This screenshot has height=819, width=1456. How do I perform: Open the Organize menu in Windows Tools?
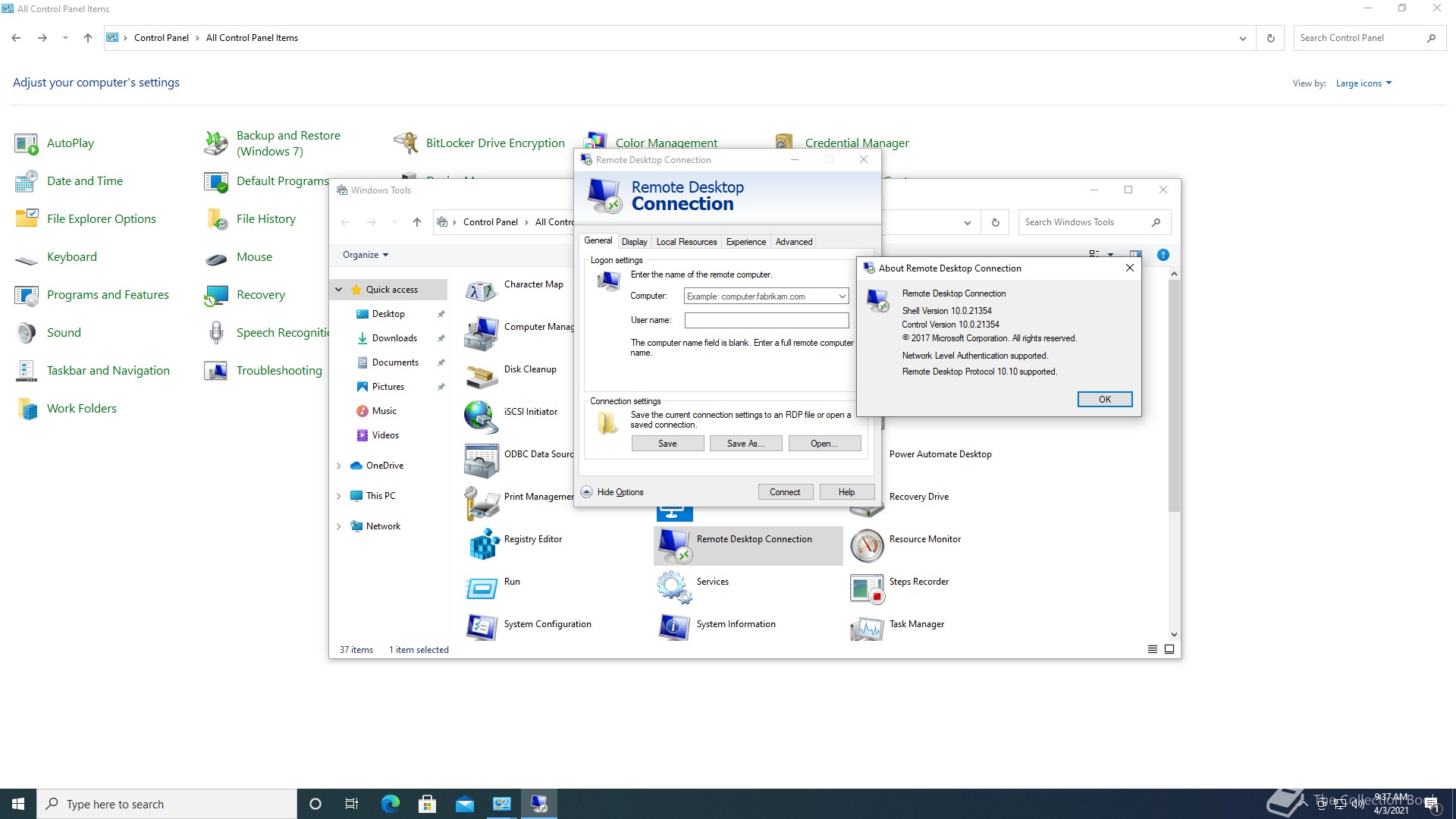(x=366, y=255)
